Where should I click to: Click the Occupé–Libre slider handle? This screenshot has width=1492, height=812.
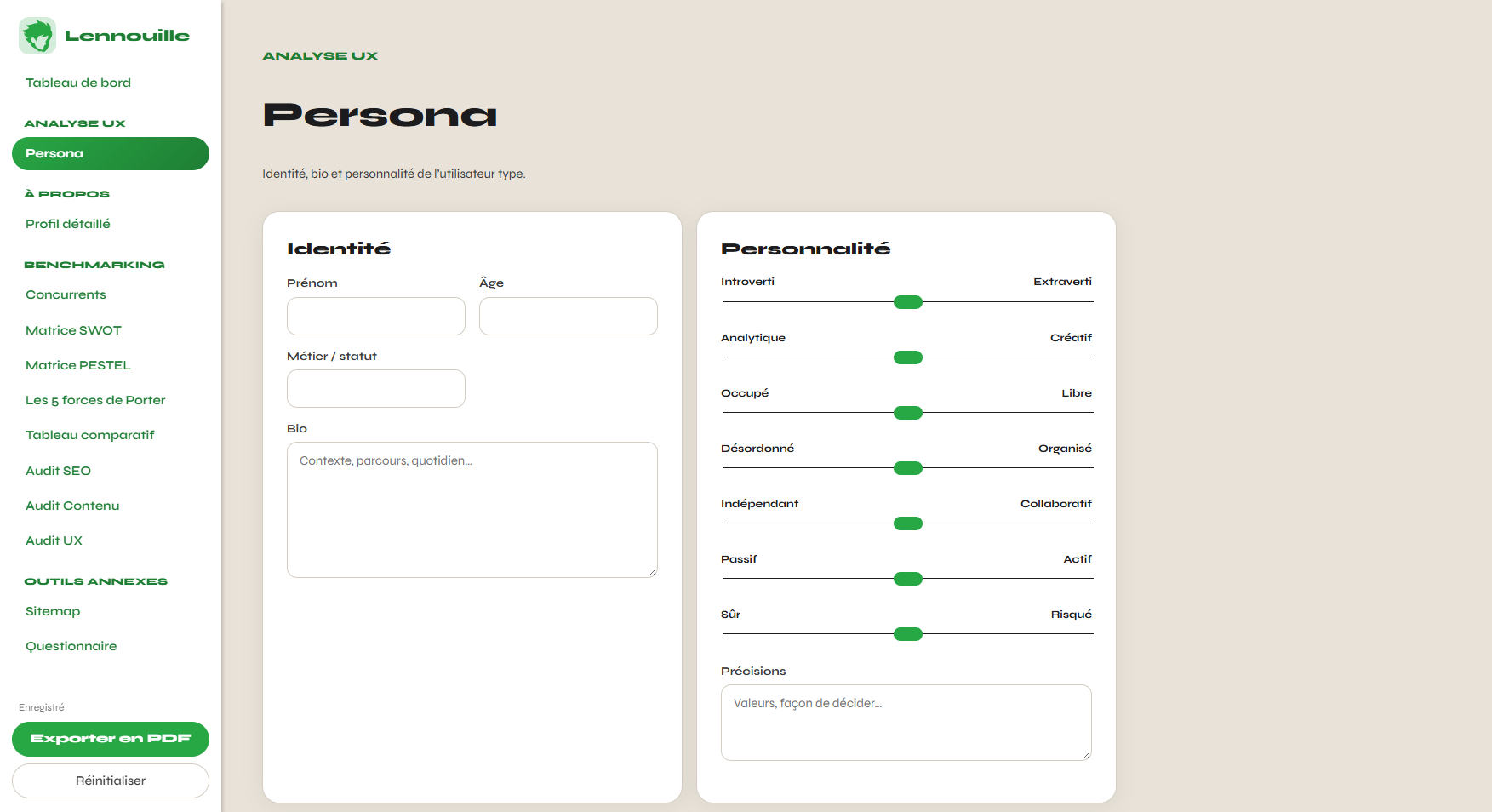pyautogui.click(x=908, y=413)
